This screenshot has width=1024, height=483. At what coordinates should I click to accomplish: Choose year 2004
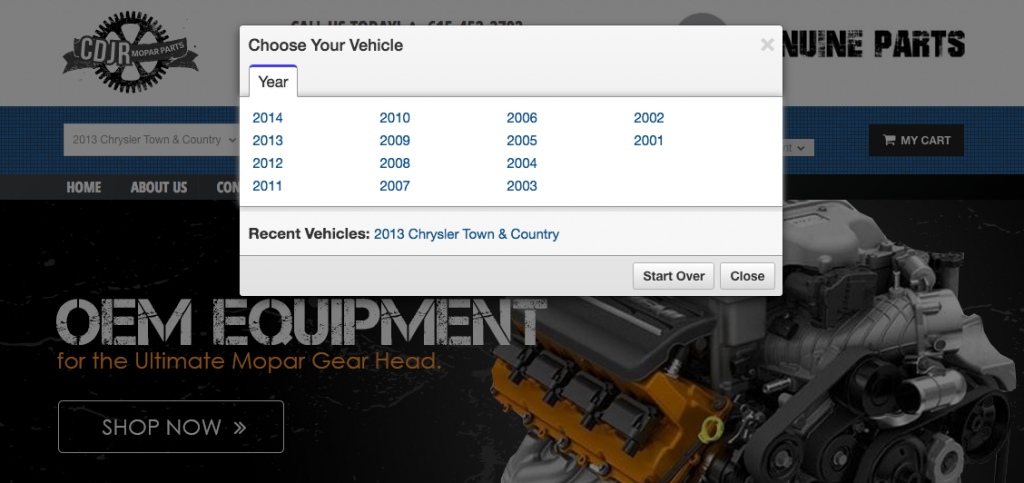click(522, 163)
